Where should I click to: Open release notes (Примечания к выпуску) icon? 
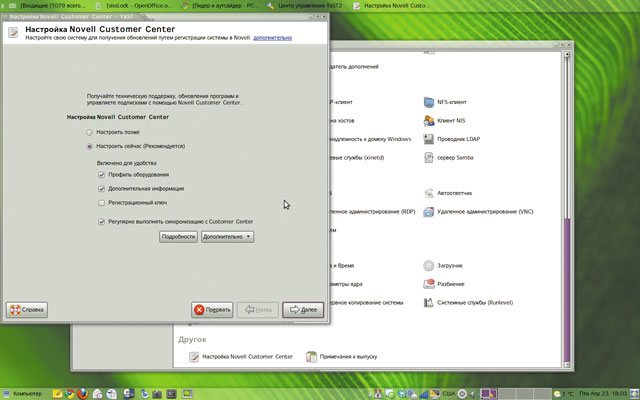(311, 357)
